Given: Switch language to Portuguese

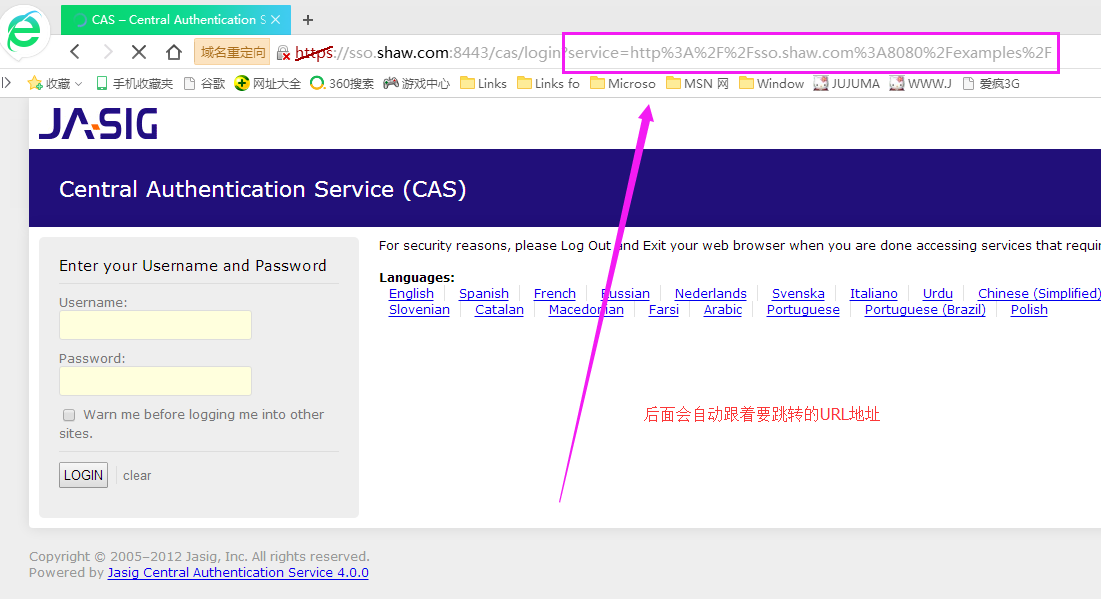Looking at the screenshot, I should pos(803,310).
